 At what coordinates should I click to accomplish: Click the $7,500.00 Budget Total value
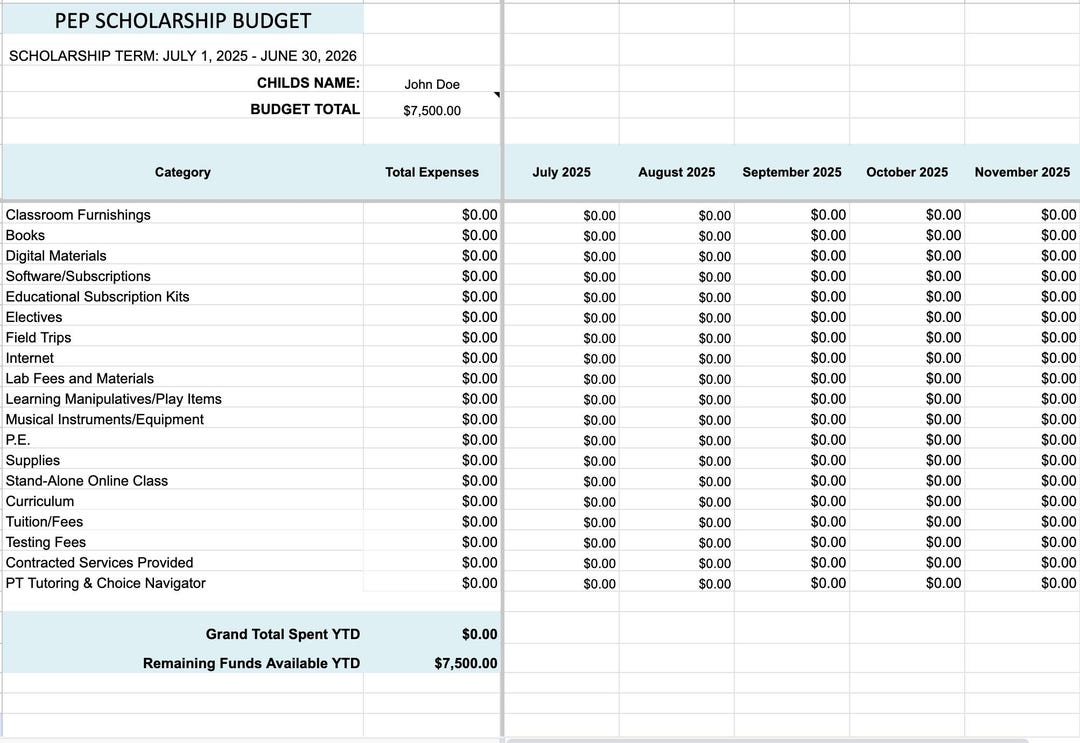pyautogui.click(x=432, y=110)
